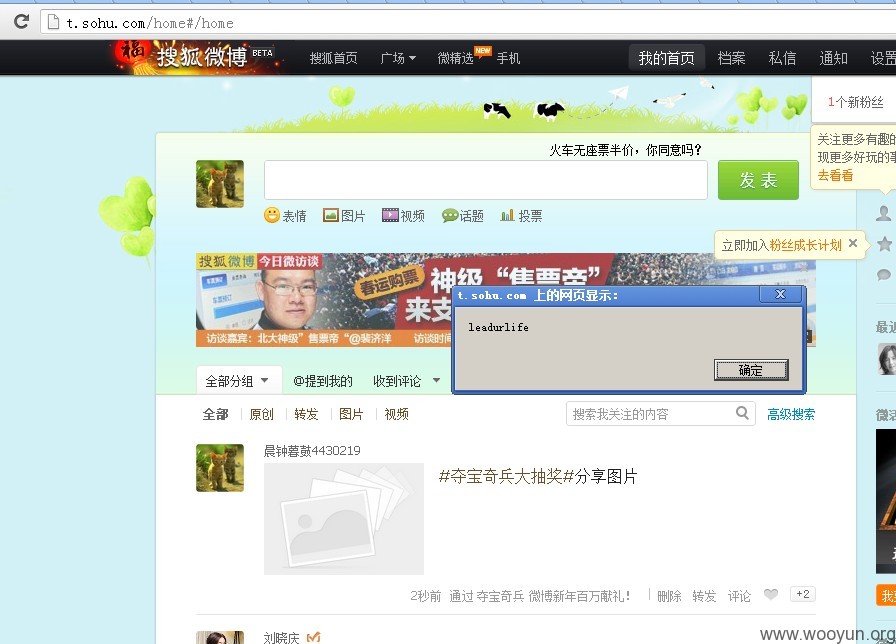Focus the t.sohu.com address bar
This screenshot has height=644, width=896.
469,23
